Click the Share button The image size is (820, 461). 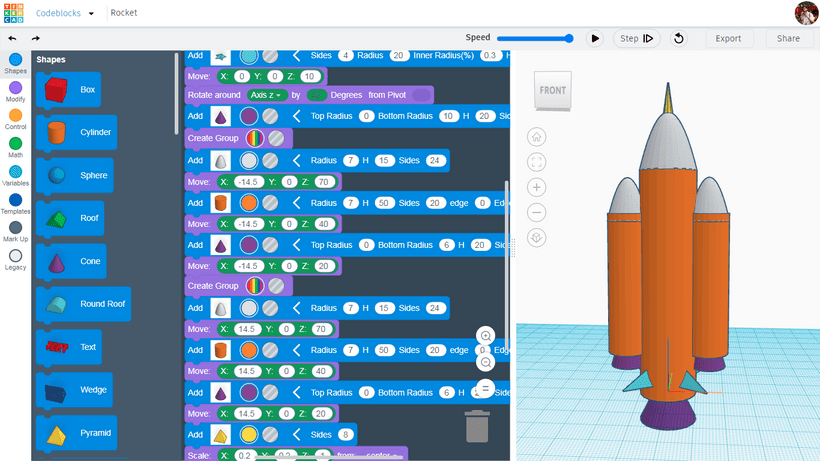pos(788,38)
